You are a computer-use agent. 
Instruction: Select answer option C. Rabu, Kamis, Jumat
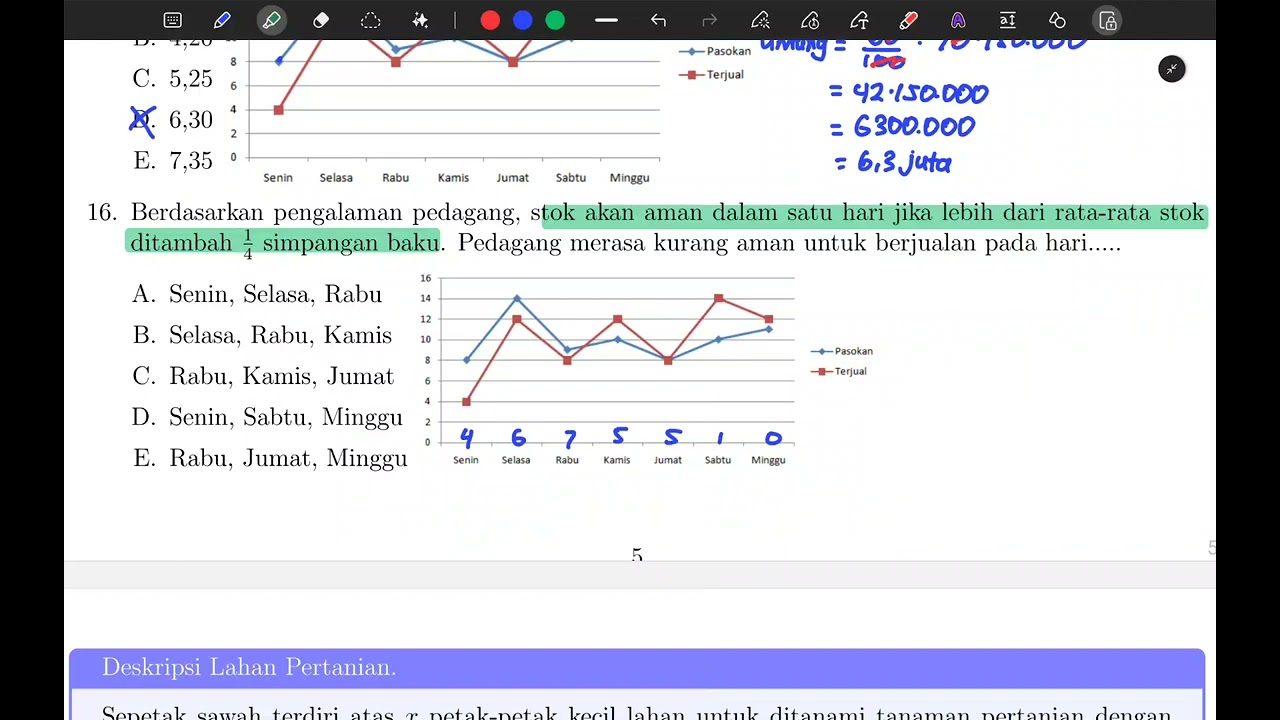[x=263, y=376]
